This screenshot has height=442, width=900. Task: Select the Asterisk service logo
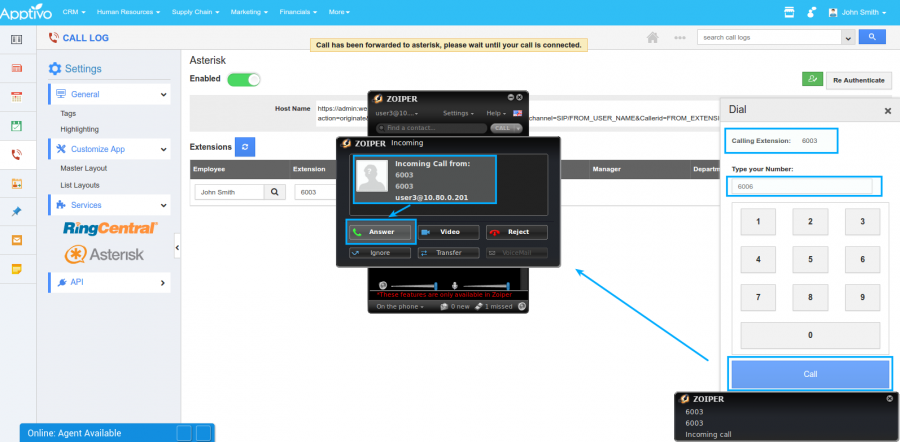[104, 254]
